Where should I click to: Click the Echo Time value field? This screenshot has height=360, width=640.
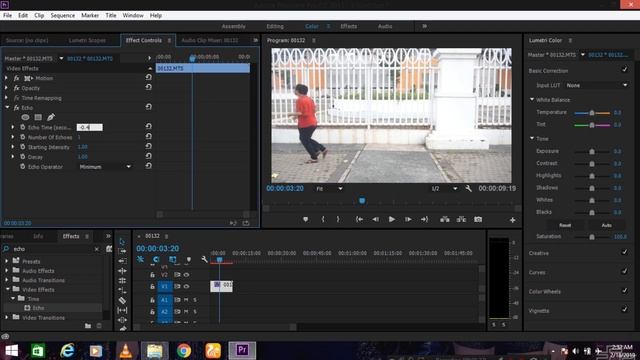(90, 127)
